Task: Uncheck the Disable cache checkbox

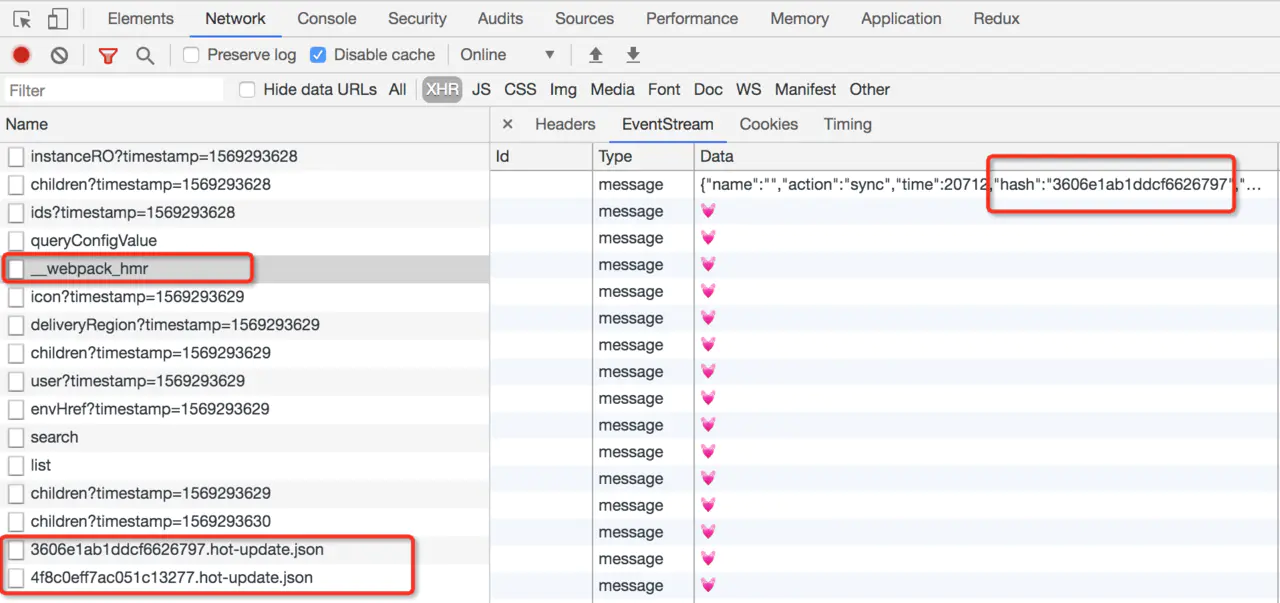Action: pos(318,55)
